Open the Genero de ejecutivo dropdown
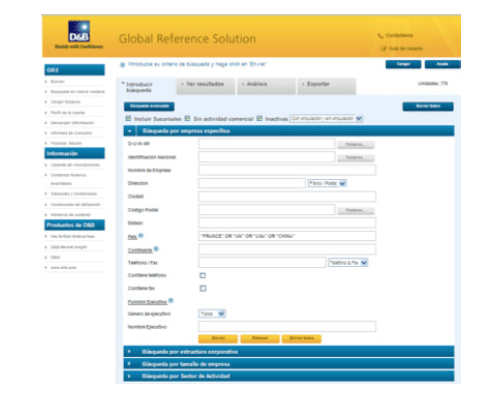The height and width of the screenshot is (394, 493). point(212,314)
